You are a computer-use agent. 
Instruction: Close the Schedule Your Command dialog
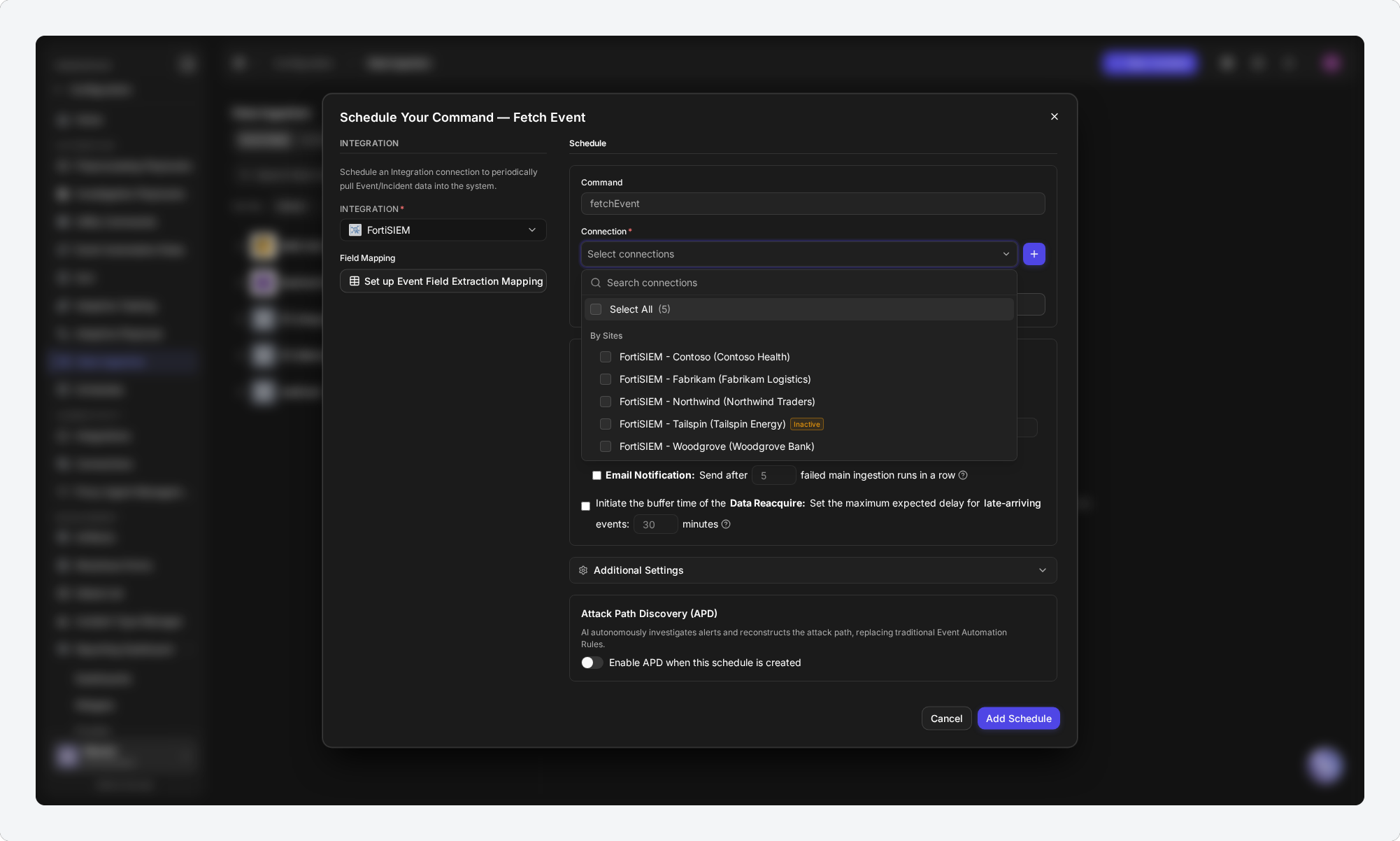1055,117
